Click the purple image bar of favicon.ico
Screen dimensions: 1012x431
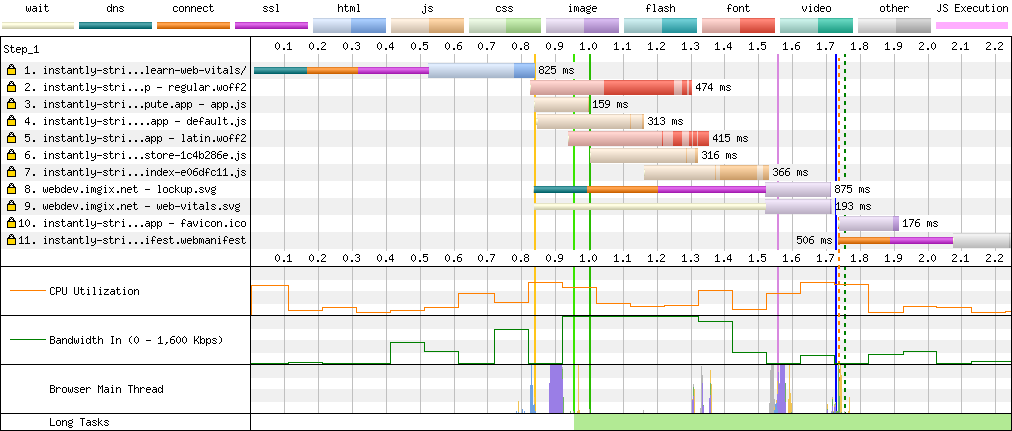[869, 223]
